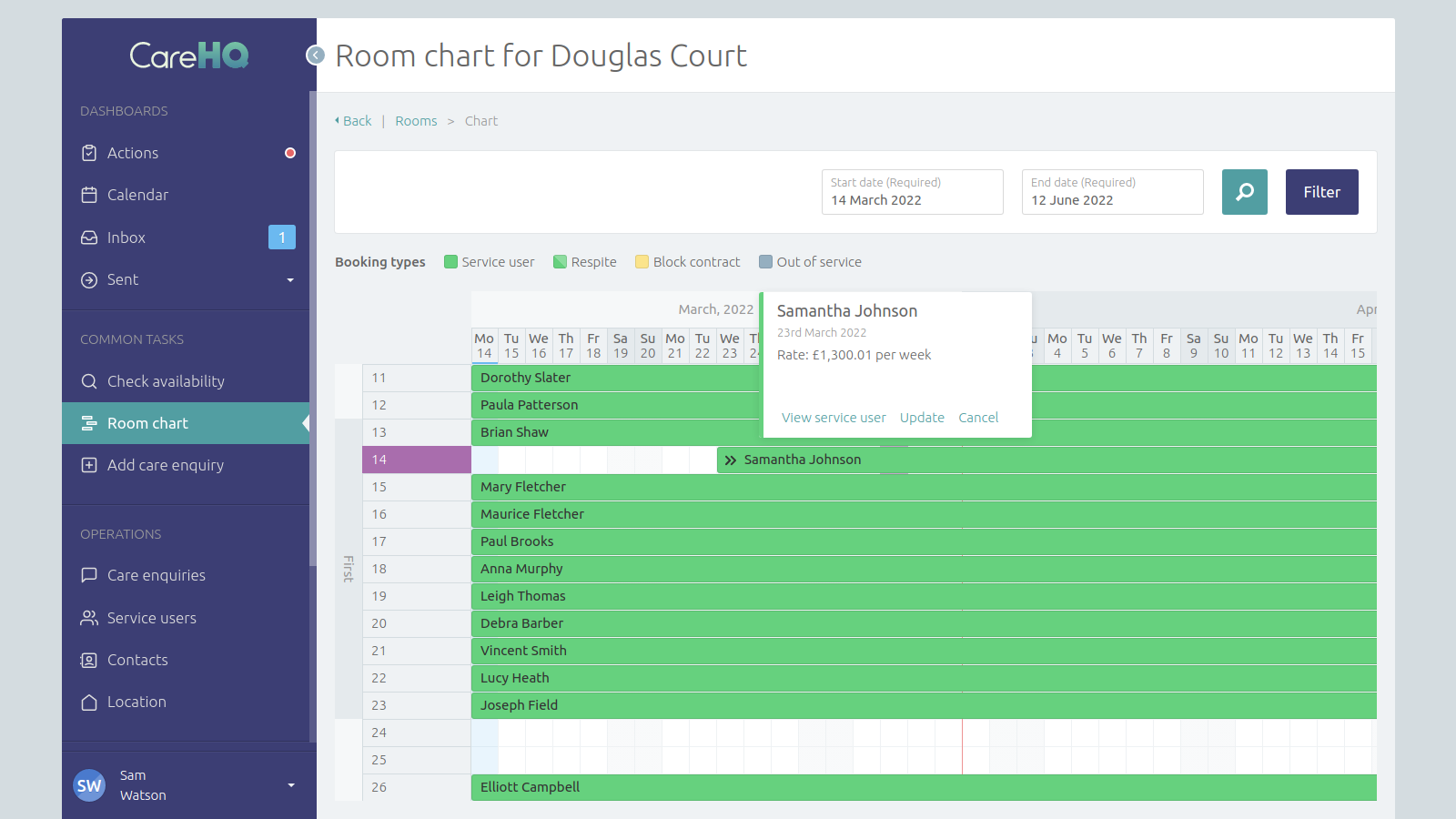Open Service users section
Viewport: 1456px width, 819px height.
tap(152, 618)
